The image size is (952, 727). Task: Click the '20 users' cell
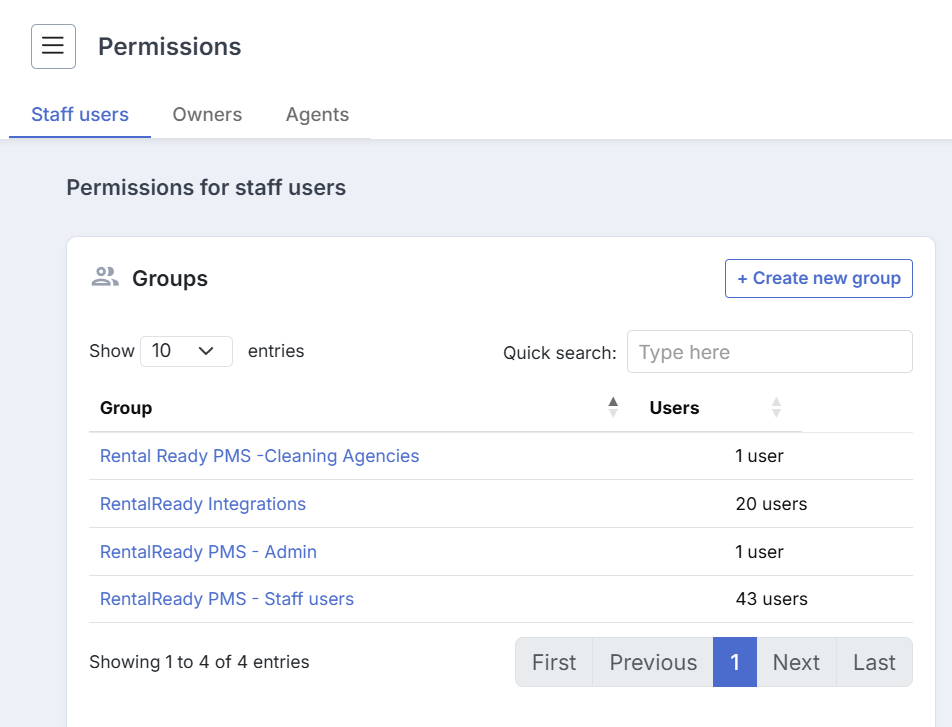771,504
